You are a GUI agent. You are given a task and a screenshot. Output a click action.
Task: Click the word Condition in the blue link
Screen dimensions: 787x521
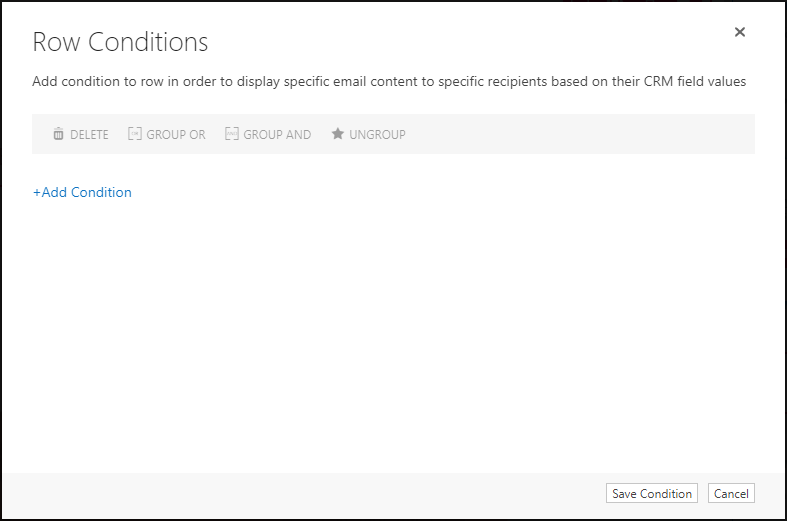pyautogui.click(x=101, y=192)
